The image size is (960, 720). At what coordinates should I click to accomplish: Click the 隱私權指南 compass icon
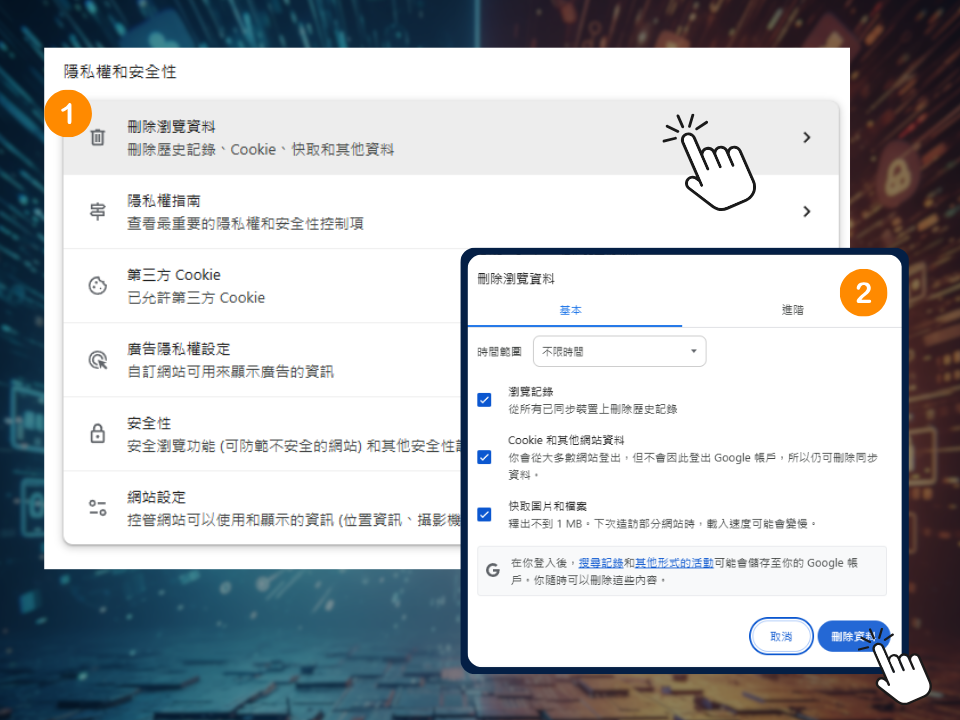(x=97, y=212)
